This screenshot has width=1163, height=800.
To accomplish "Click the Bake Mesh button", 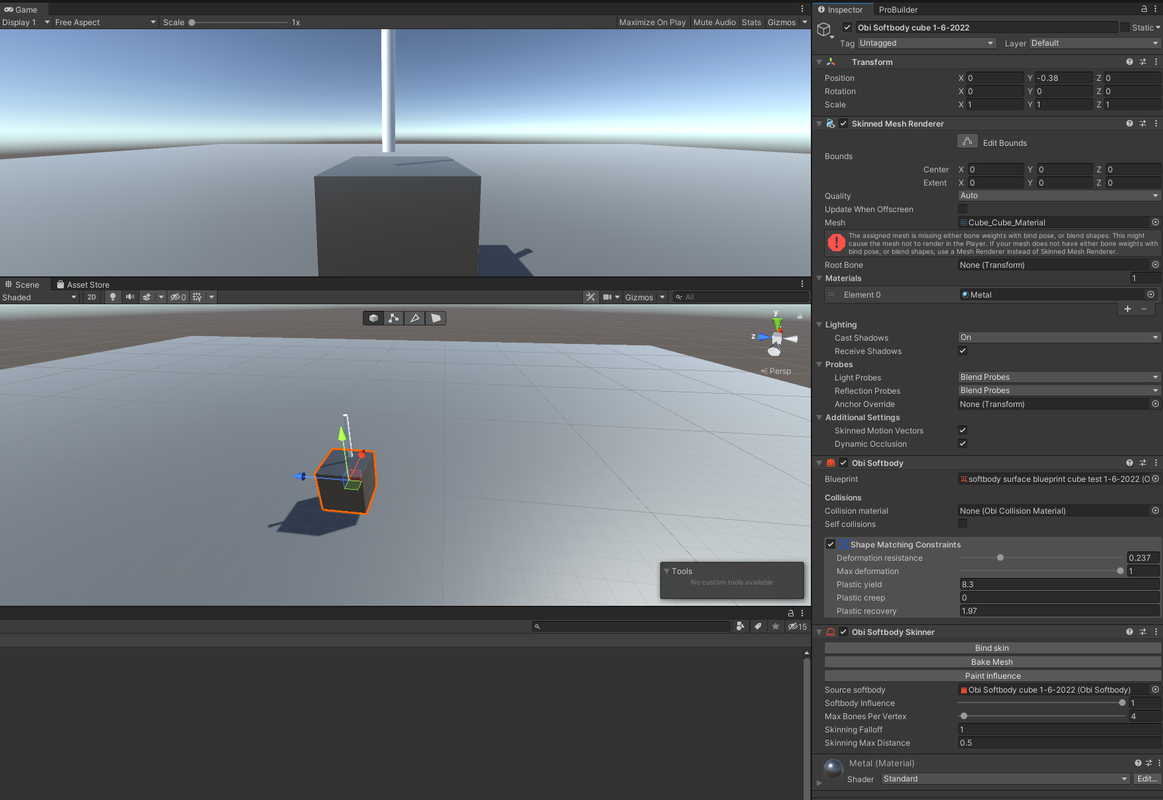I will click(992, 662).
